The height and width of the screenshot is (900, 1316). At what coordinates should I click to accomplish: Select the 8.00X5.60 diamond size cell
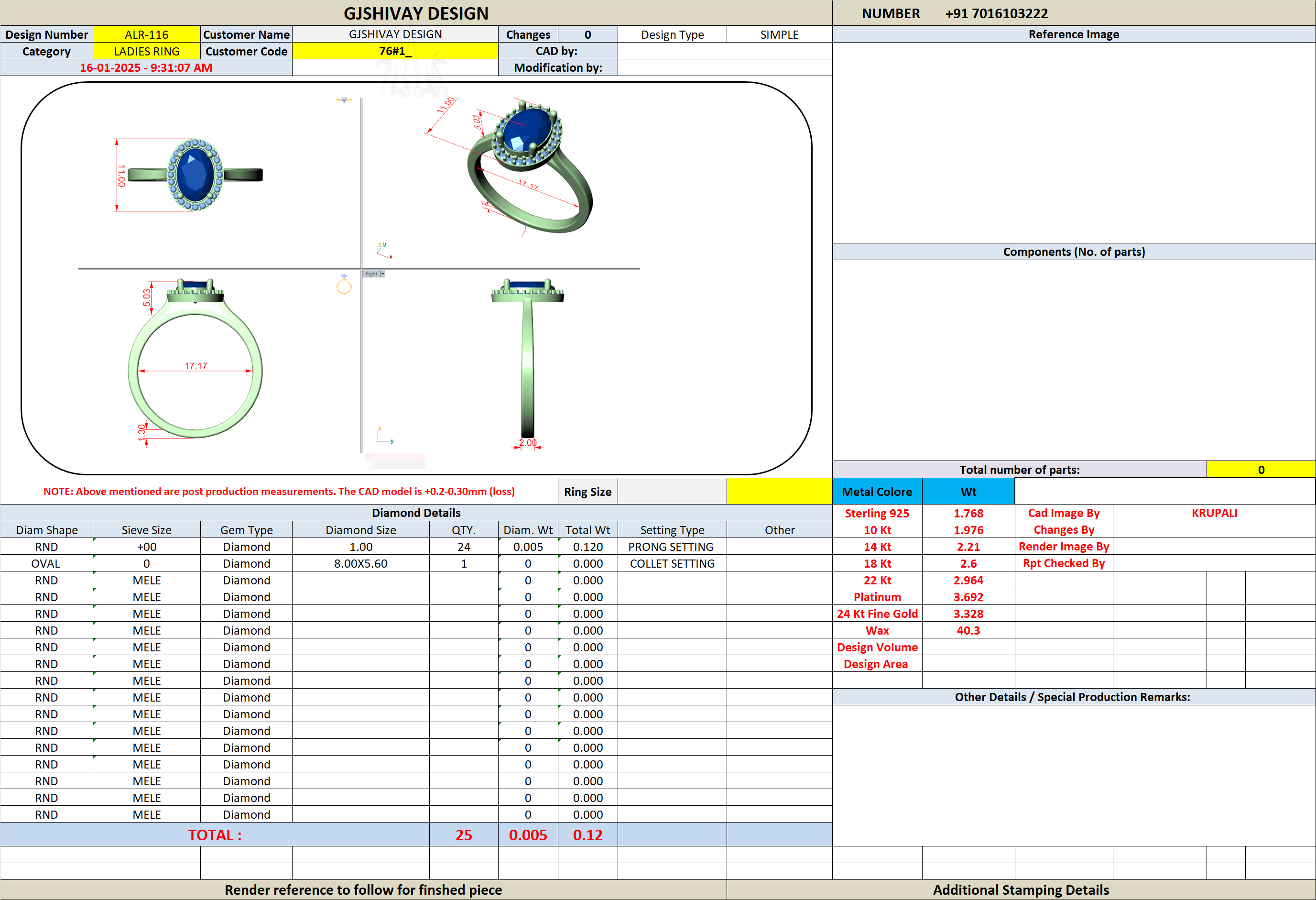pyautogui.click(x=361, y=563)
